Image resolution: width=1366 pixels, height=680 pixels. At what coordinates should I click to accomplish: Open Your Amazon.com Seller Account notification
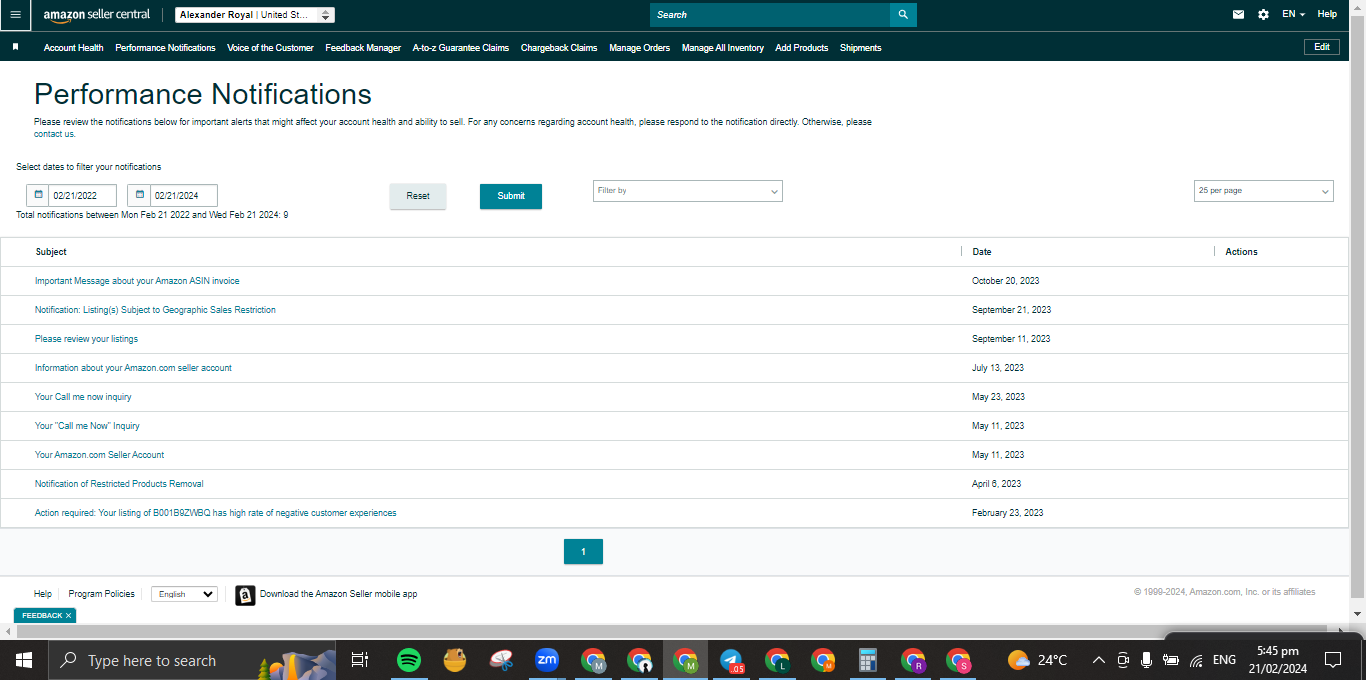tap(99, 455)
